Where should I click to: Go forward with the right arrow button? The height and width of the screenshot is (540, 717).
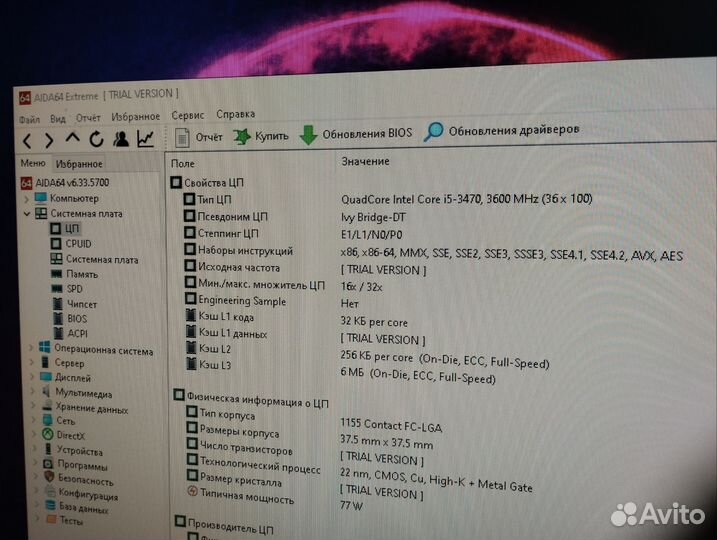48,140
